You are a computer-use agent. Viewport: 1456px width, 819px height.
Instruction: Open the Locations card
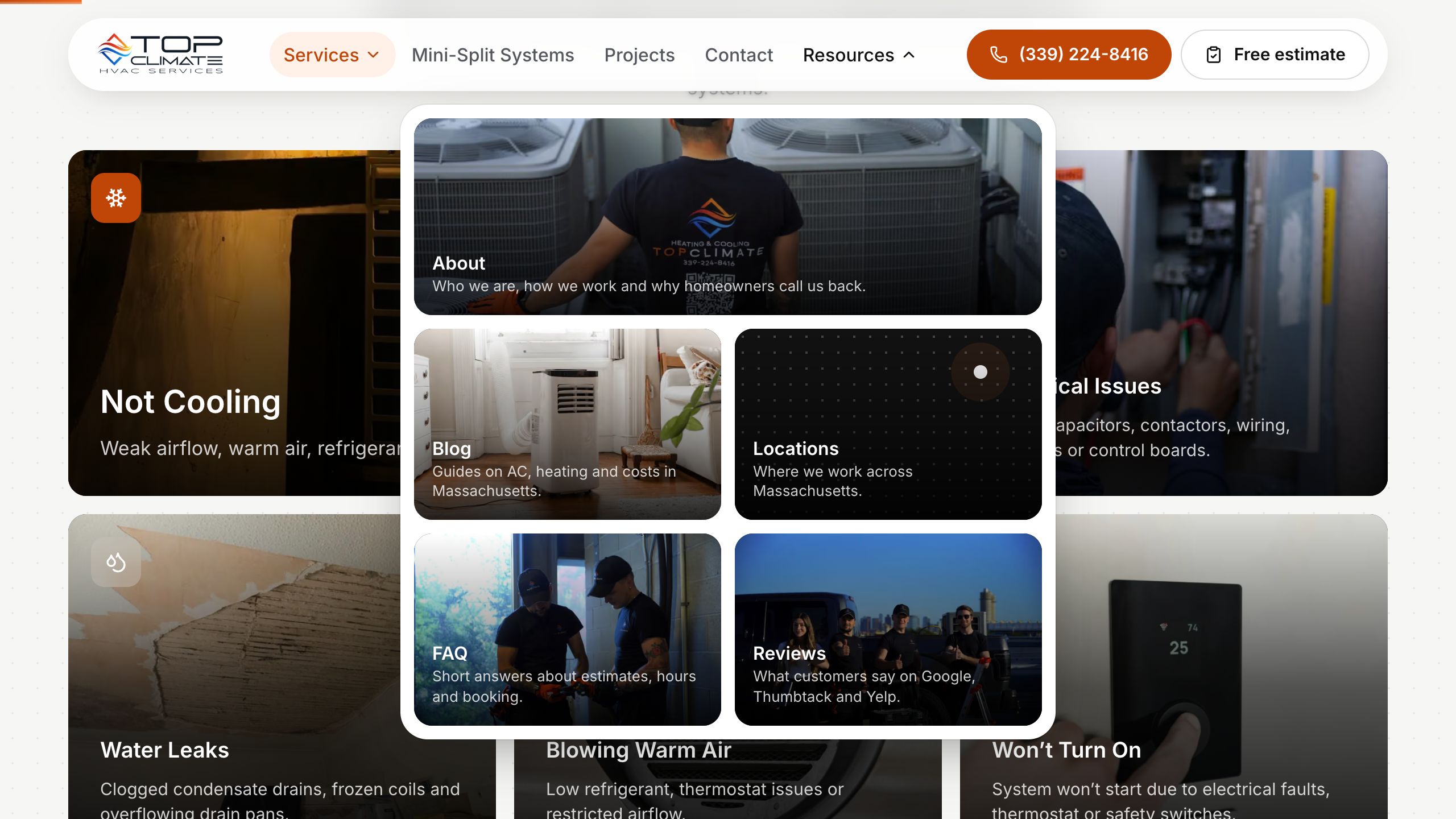click(x=888, y=424)
